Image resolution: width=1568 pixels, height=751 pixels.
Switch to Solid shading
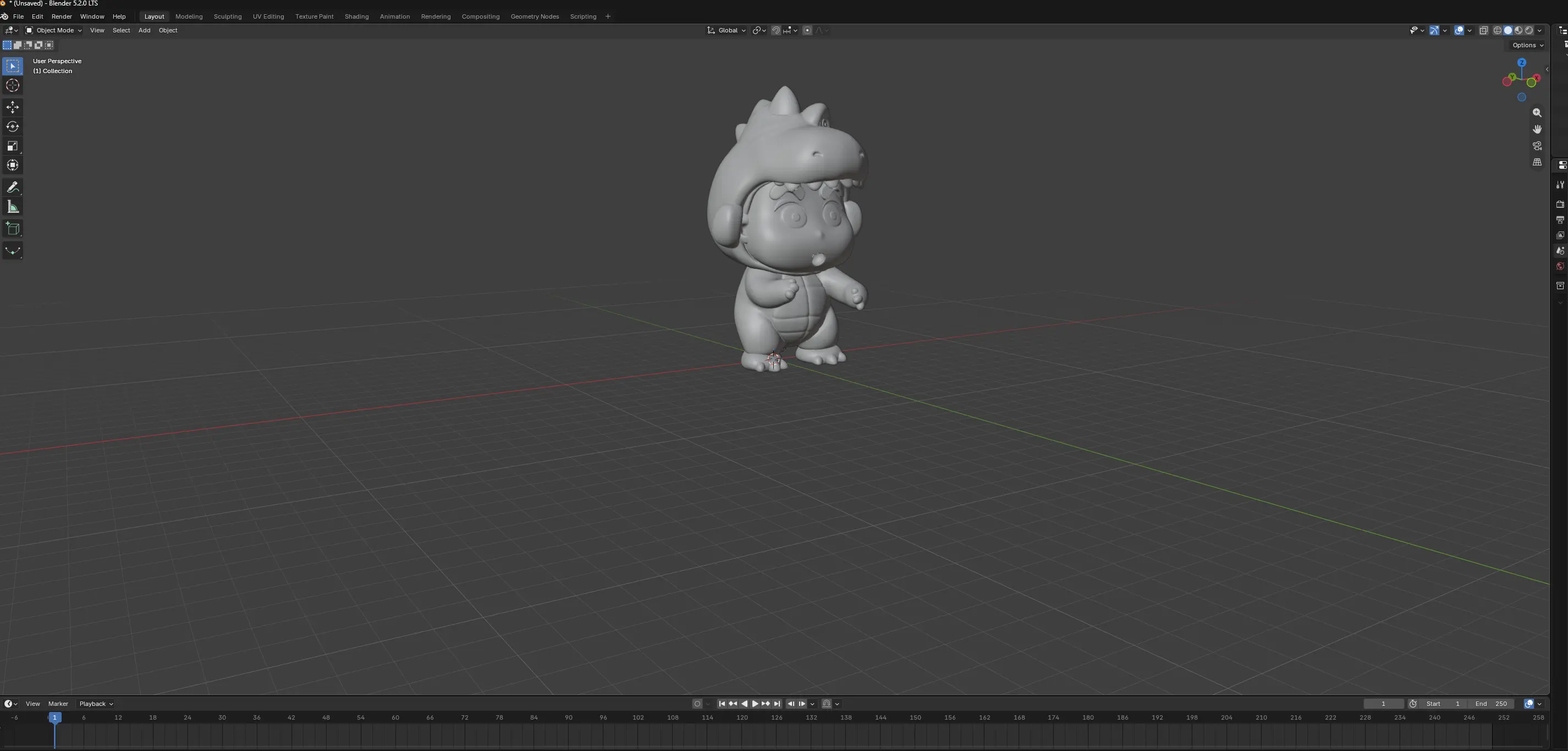1508,30
